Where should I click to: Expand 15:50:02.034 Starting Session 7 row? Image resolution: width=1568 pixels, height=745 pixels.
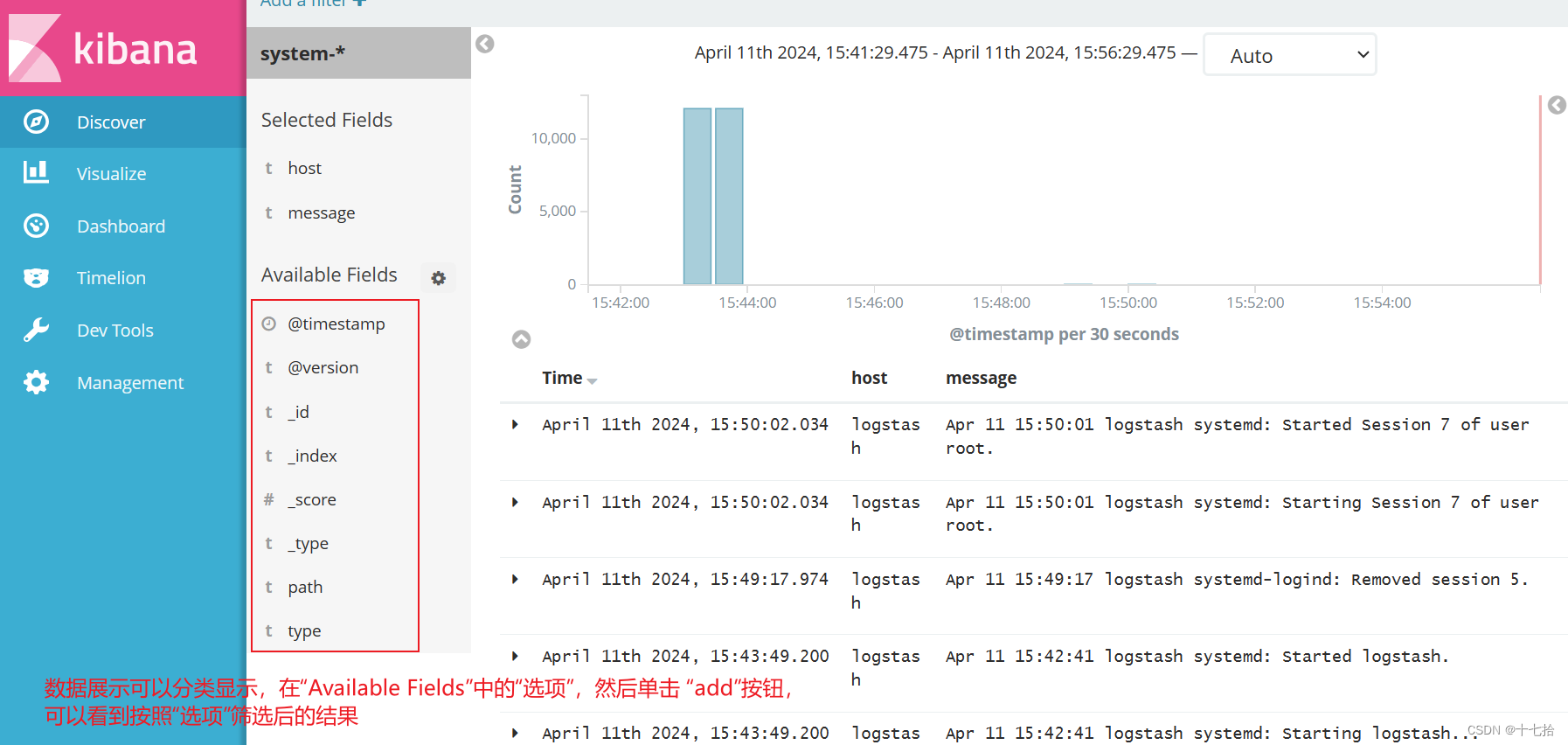point(515,502)
